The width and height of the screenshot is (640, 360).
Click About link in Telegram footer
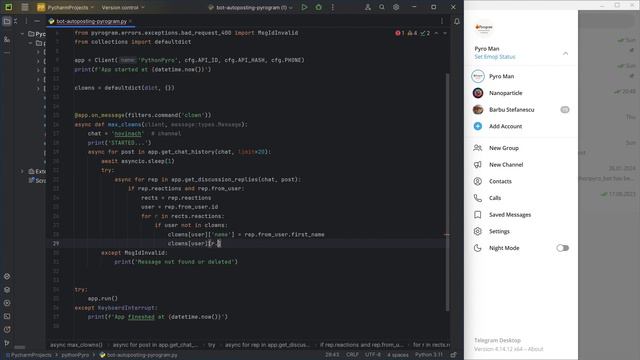[x=536, y=349]
